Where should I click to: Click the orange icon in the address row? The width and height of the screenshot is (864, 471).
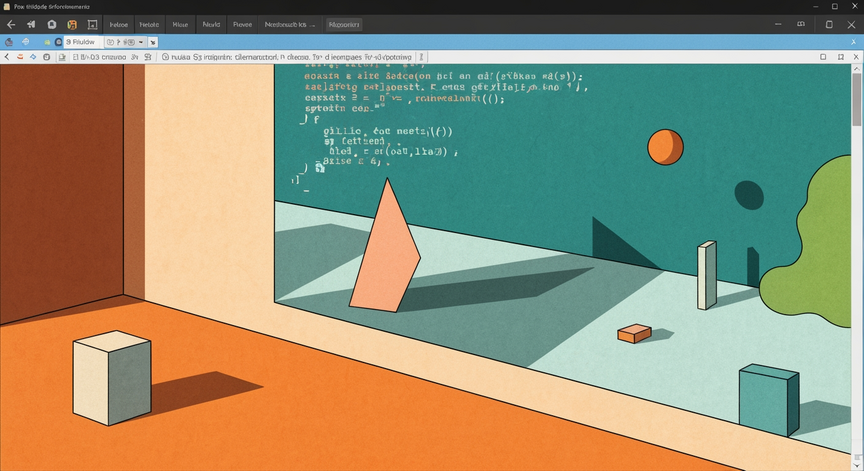click(20, 57)
